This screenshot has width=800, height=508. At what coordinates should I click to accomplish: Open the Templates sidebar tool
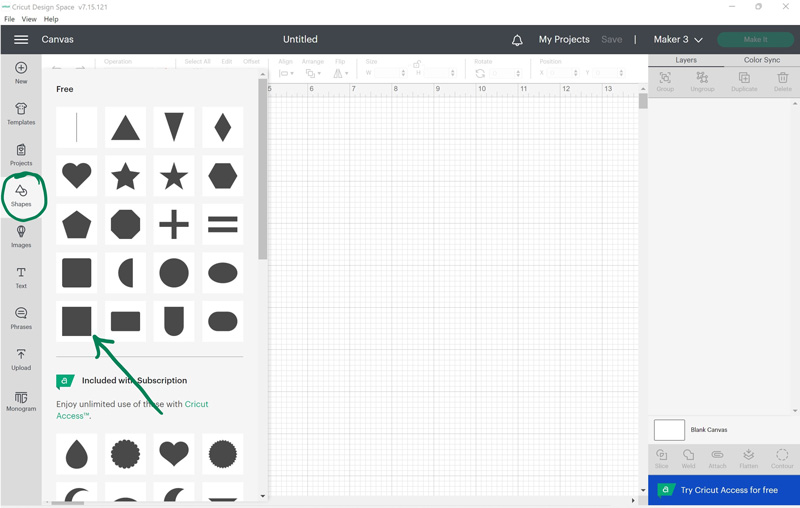point(21,114)
